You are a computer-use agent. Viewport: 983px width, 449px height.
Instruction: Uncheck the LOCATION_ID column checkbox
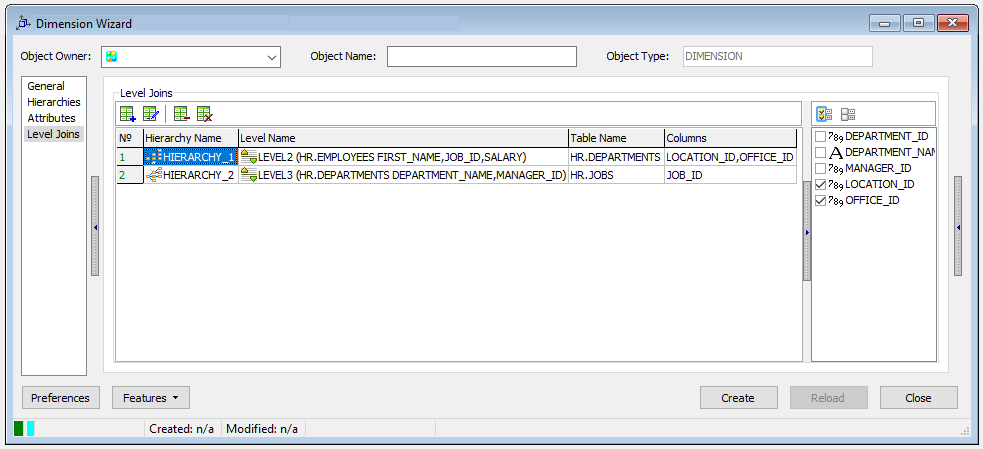tap(820, 185)
